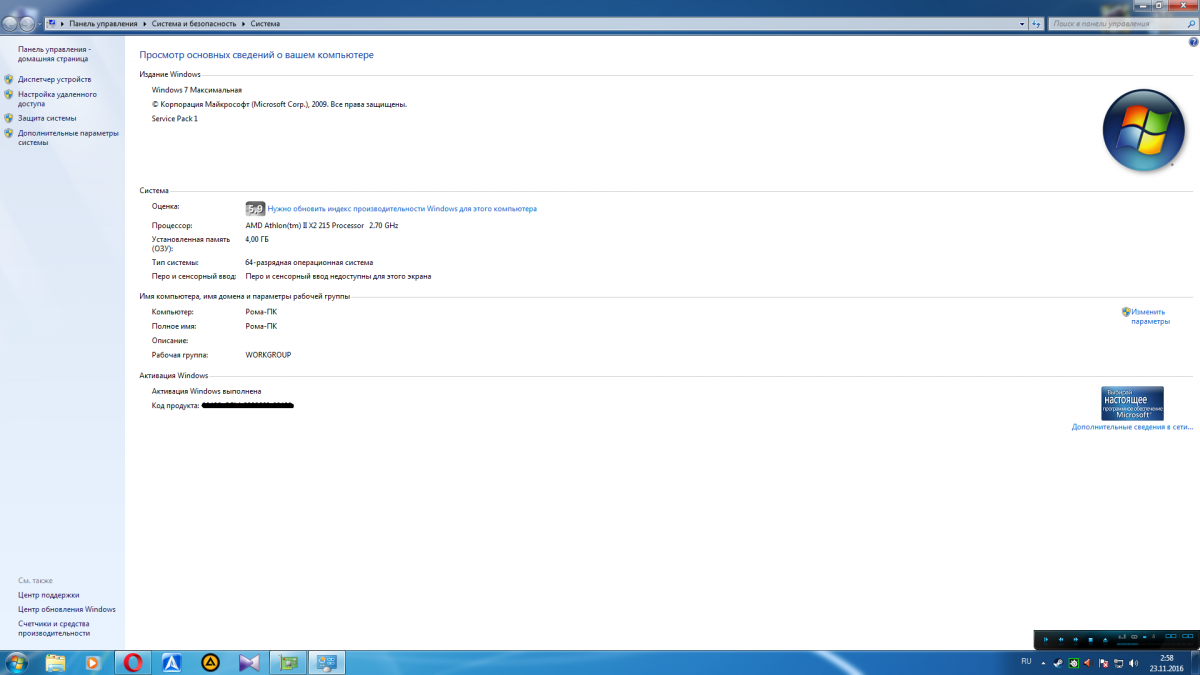Click 'Windows 7 Максимальная' edition text
The image size is (1200, 675).
pyautogui.click(x=196, y=90)
